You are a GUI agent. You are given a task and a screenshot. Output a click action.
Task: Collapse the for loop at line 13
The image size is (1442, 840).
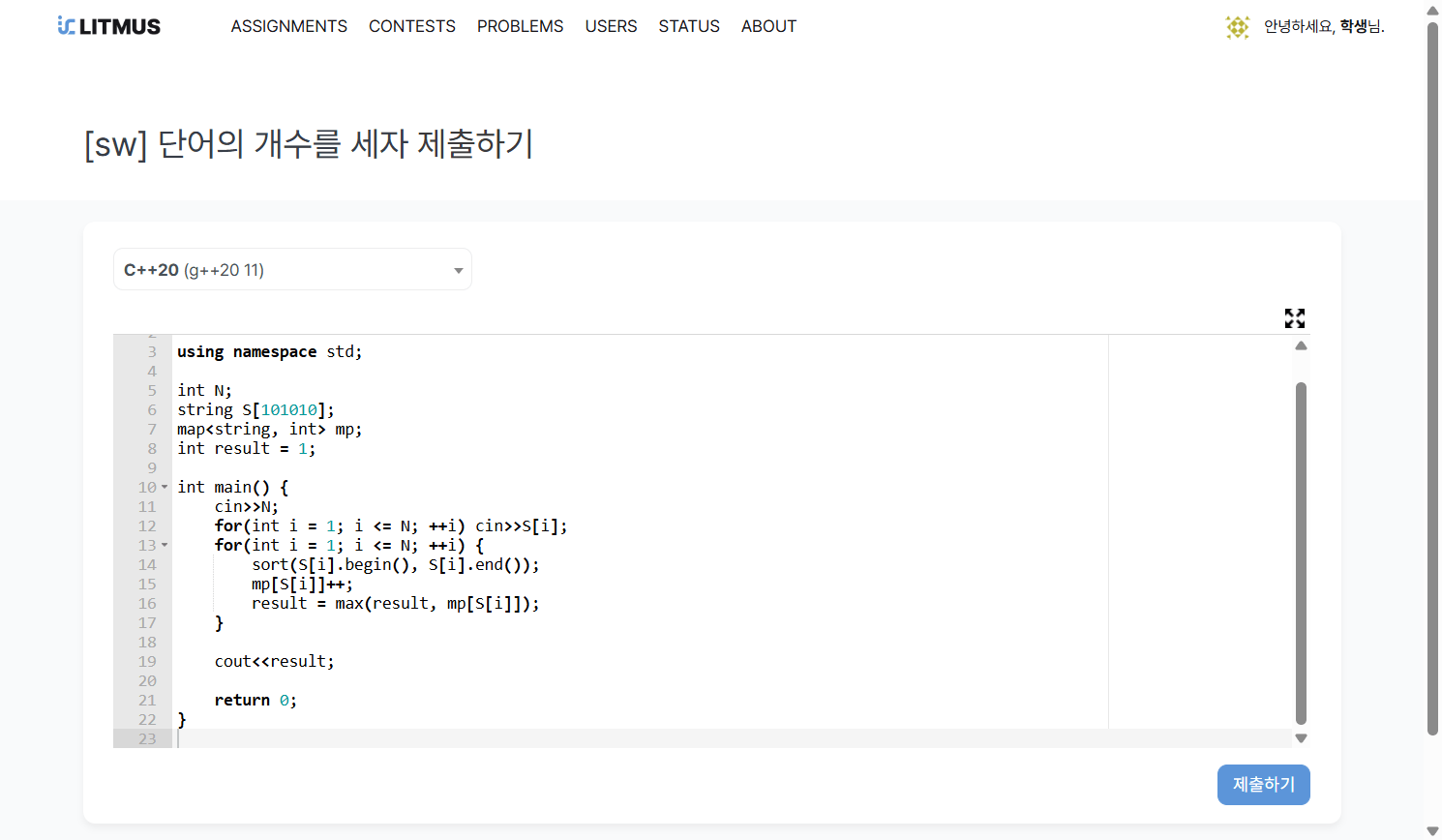coord(165,545)
